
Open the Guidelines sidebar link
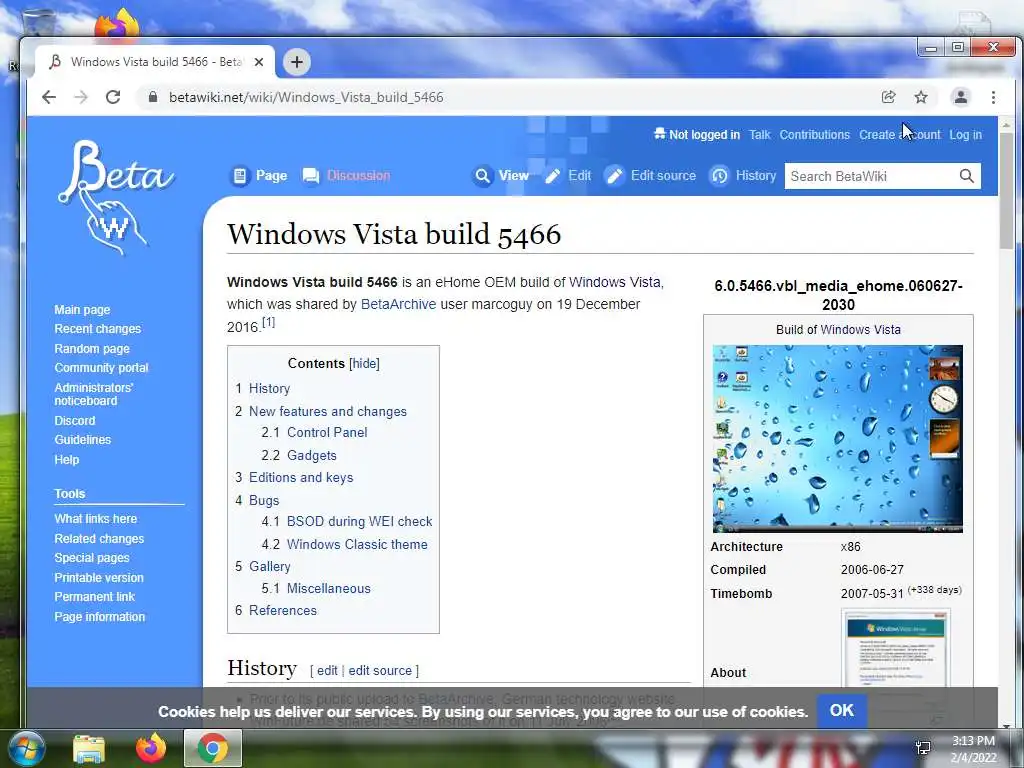82,440
